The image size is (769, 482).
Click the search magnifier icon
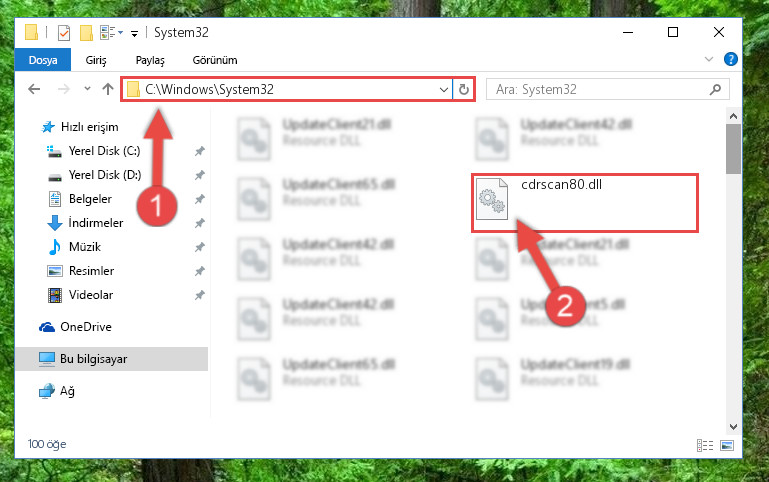coord(715,89)
